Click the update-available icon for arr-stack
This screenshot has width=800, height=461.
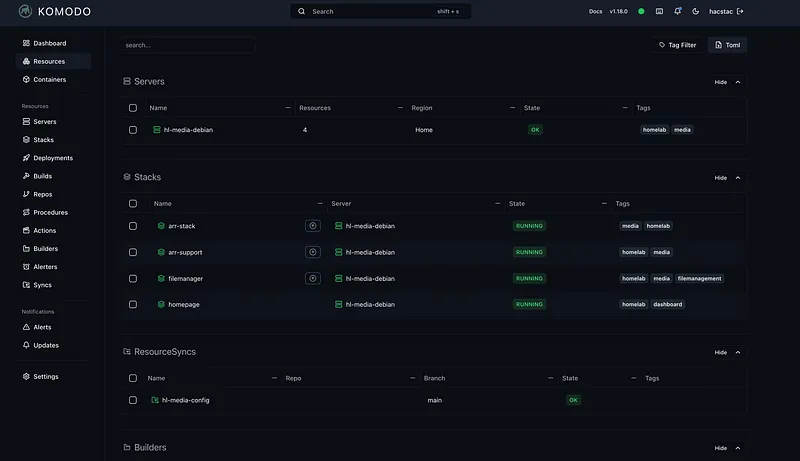313,226
